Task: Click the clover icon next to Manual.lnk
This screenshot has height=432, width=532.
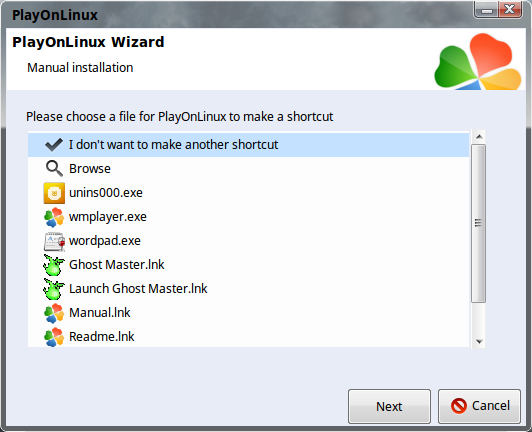Action: click(x=54, y=313)
